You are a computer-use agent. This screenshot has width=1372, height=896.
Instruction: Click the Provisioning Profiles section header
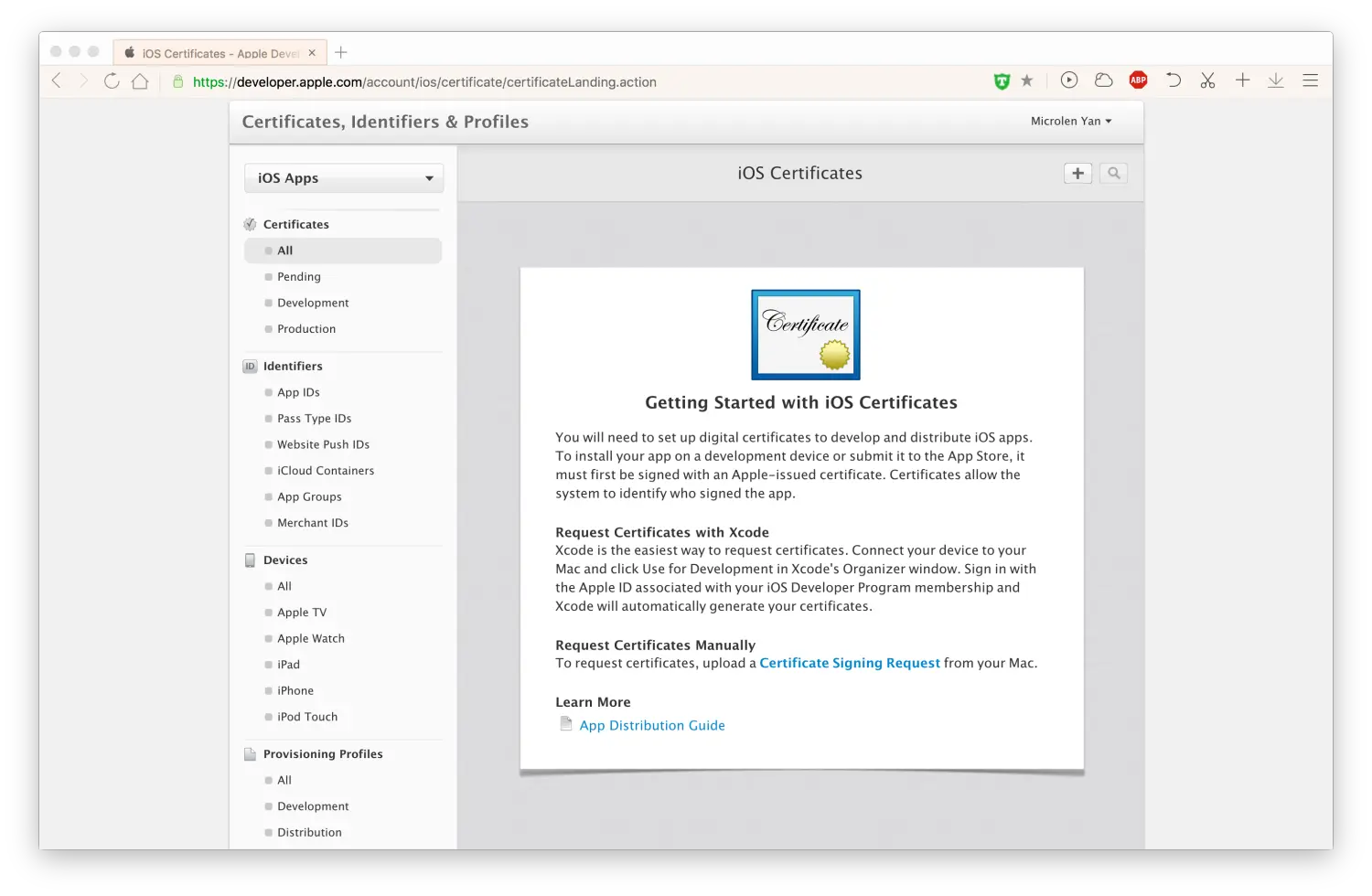click(x=323, y=754)
